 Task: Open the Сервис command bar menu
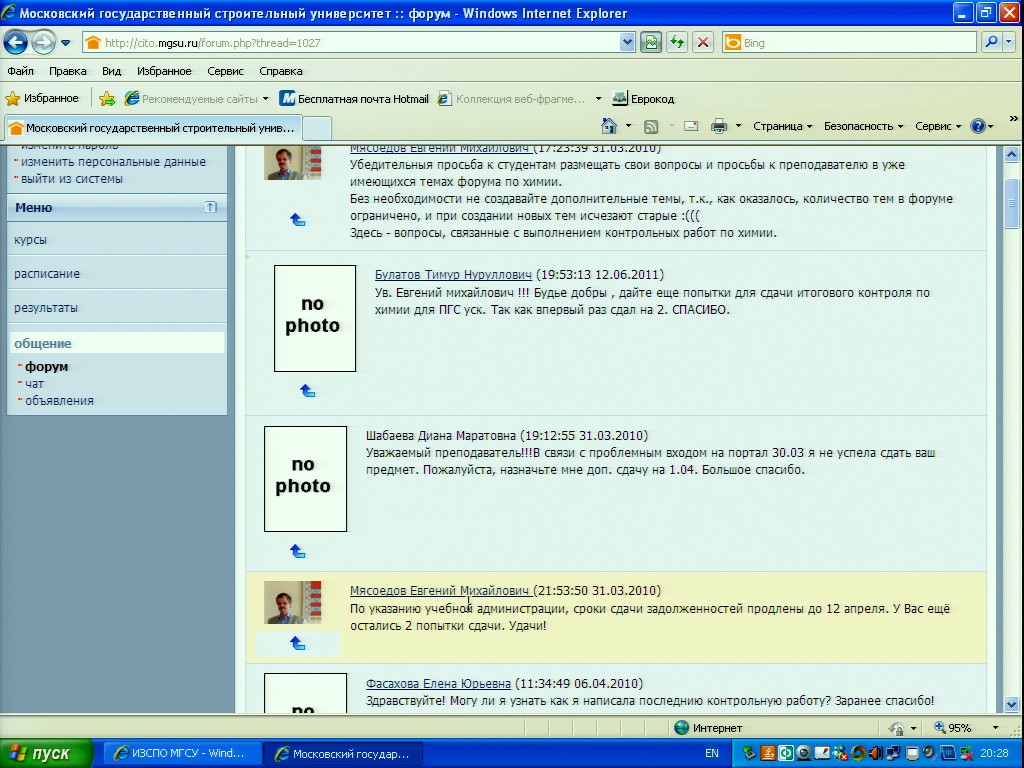938,126
